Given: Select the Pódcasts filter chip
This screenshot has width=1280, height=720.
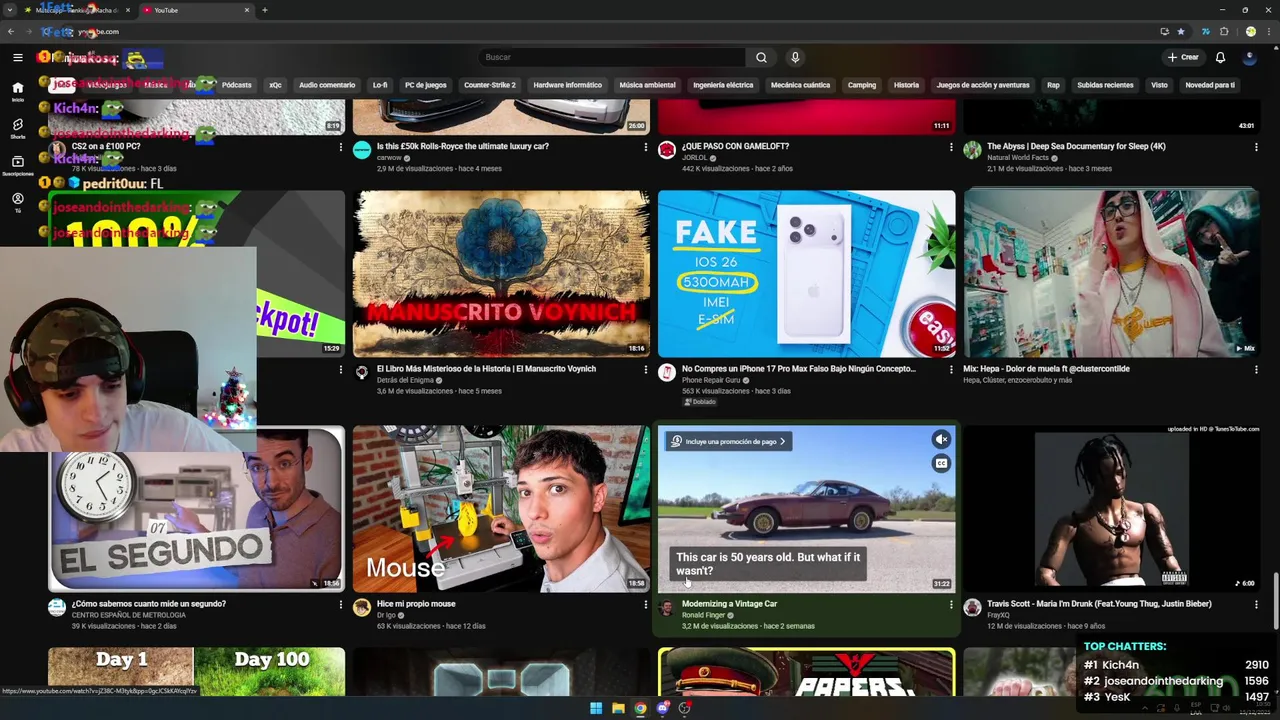Looking at the screenshot, I should [x=237, y=85].
